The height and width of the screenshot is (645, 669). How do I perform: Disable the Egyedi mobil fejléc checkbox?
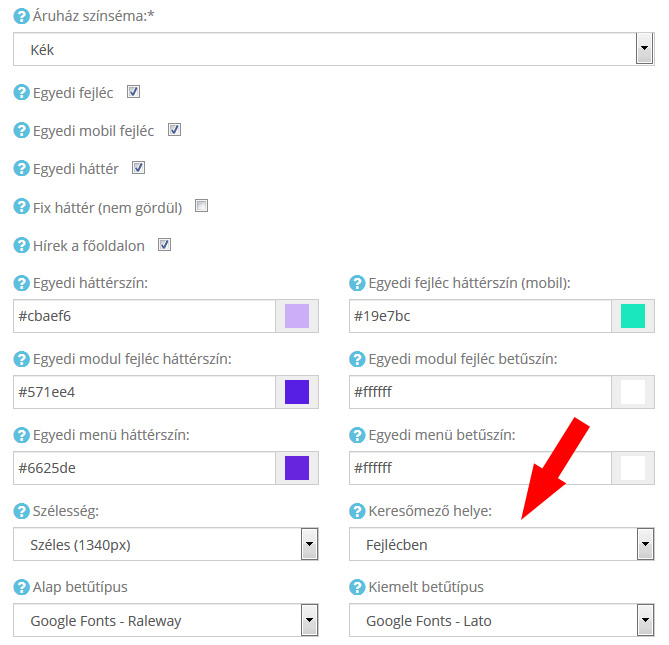coord(174,130)
